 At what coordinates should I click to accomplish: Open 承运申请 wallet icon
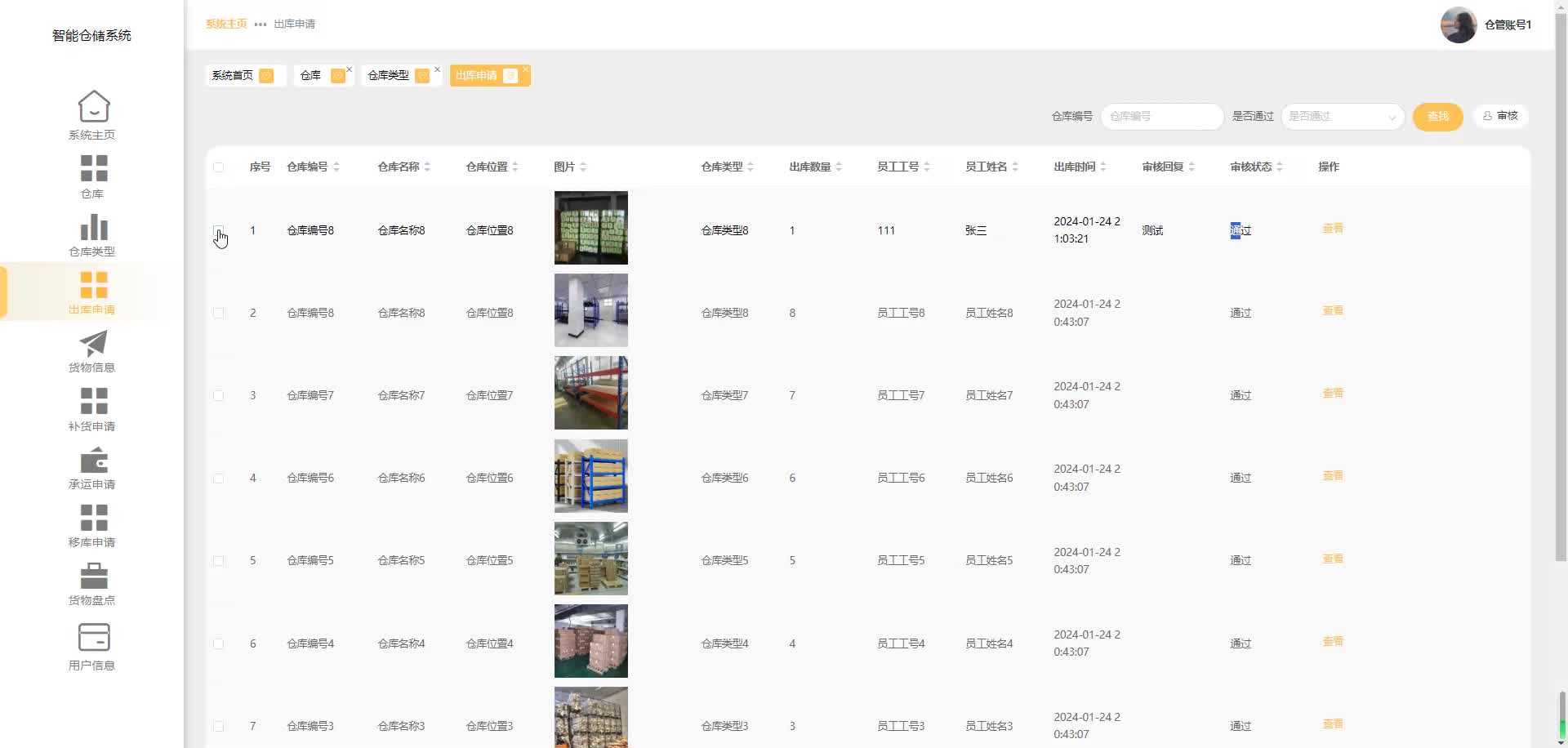pos(93,460)
